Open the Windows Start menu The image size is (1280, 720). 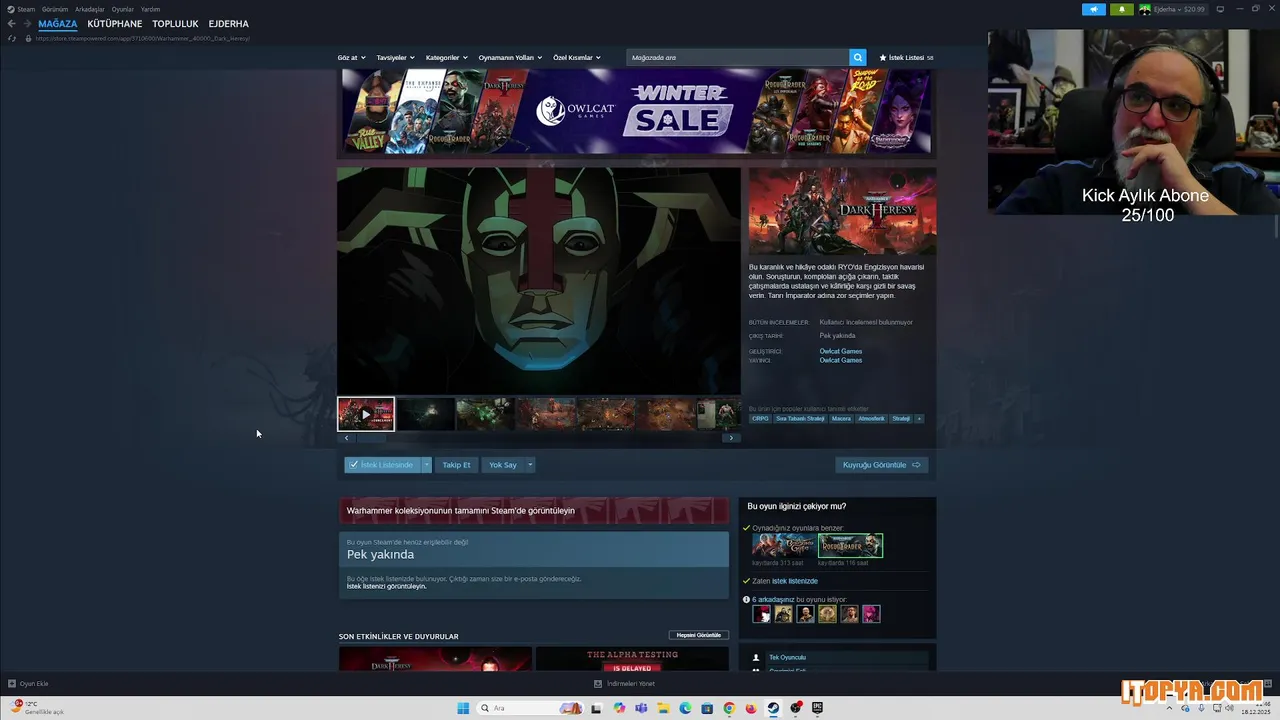point(463,708)
